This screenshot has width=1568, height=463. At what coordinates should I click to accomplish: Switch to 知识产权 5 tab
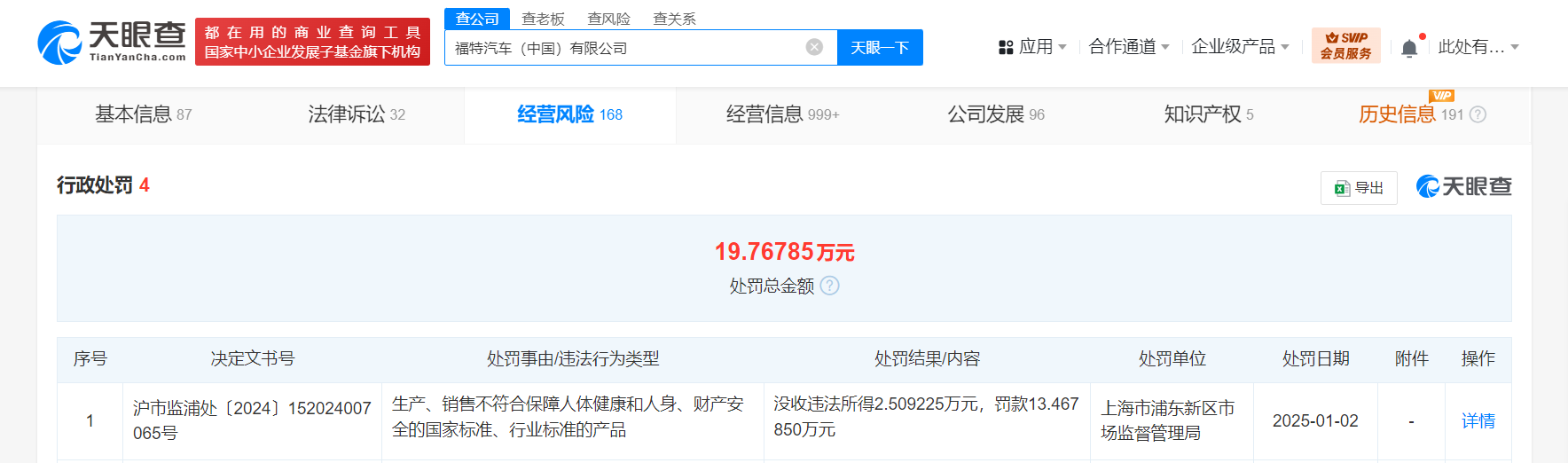[1209, 114]
